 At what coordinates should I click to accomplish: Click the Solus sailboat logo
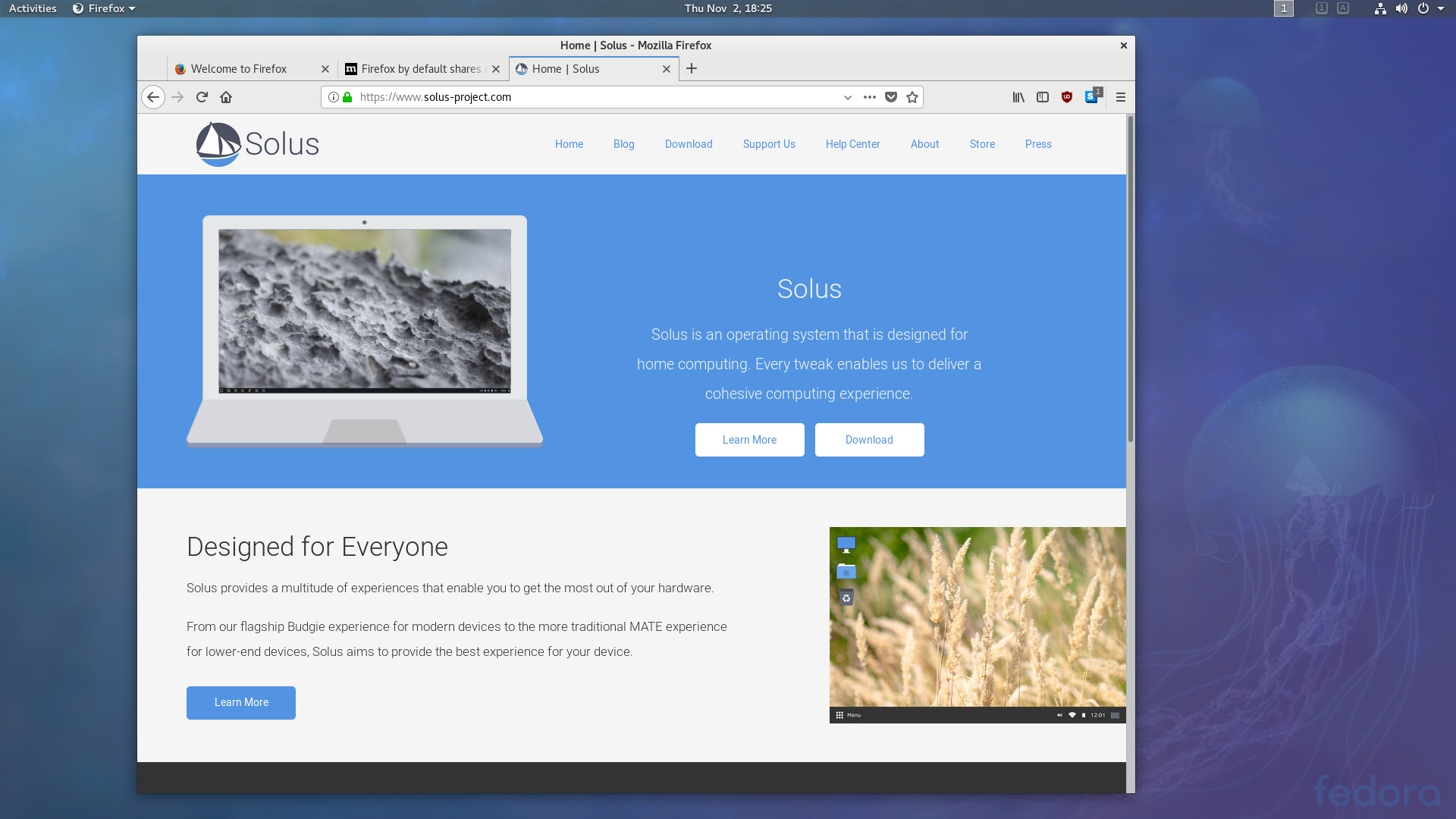[257, 144]
